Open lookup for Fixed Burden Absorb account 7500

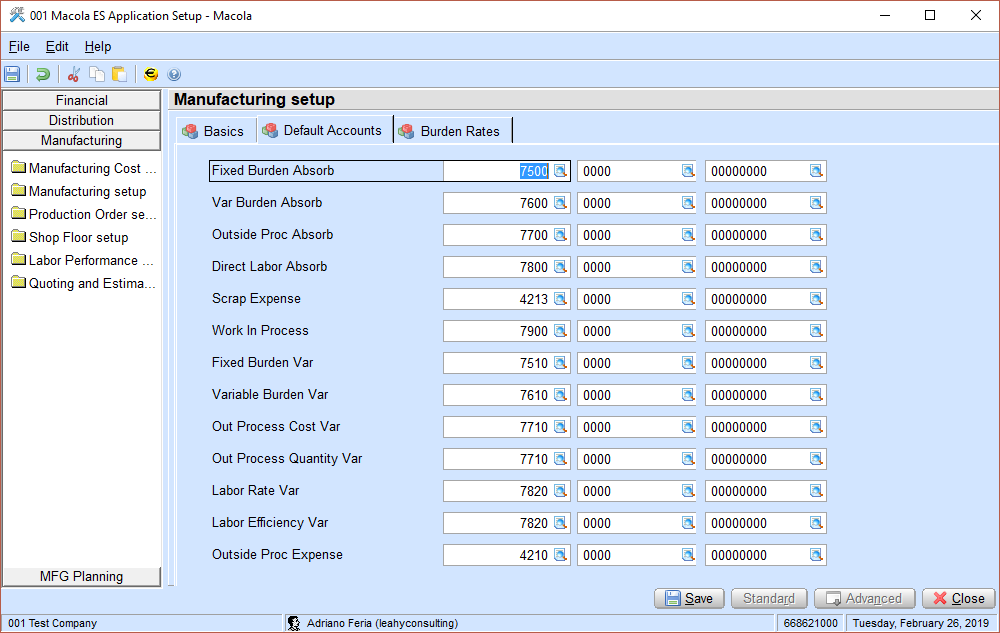[560, 171]
